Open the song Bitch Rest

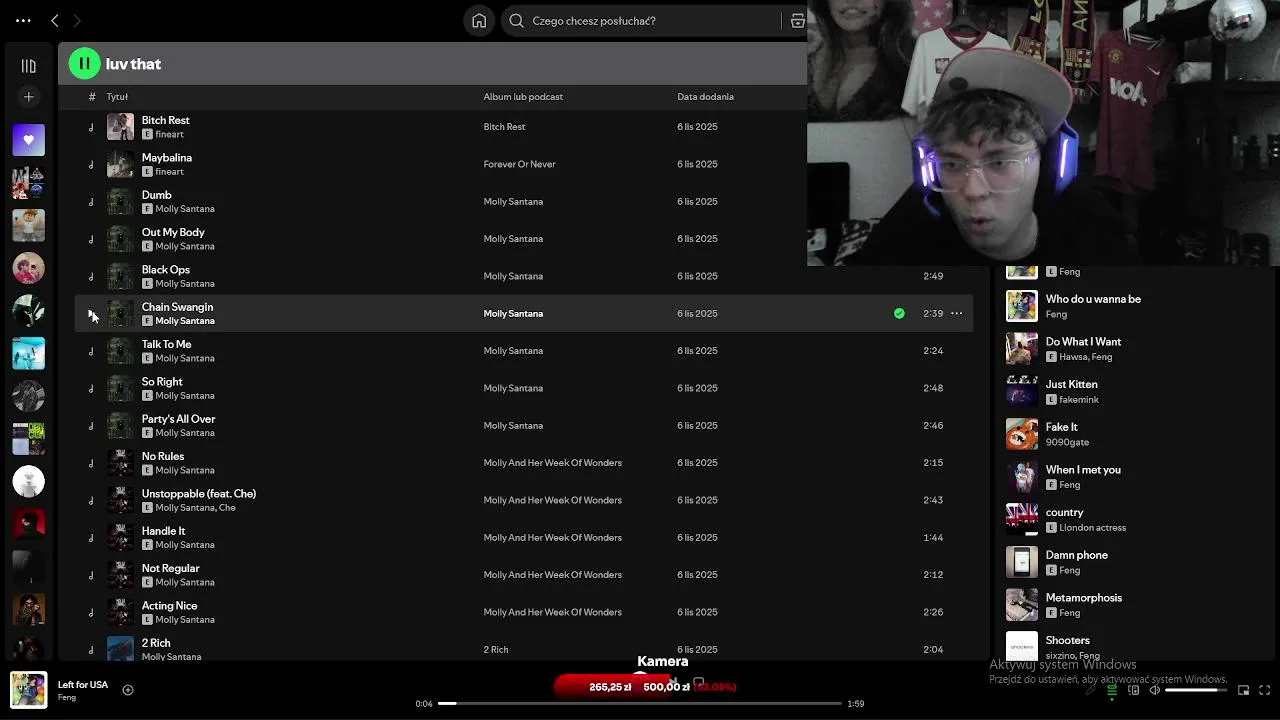(165, 120)
